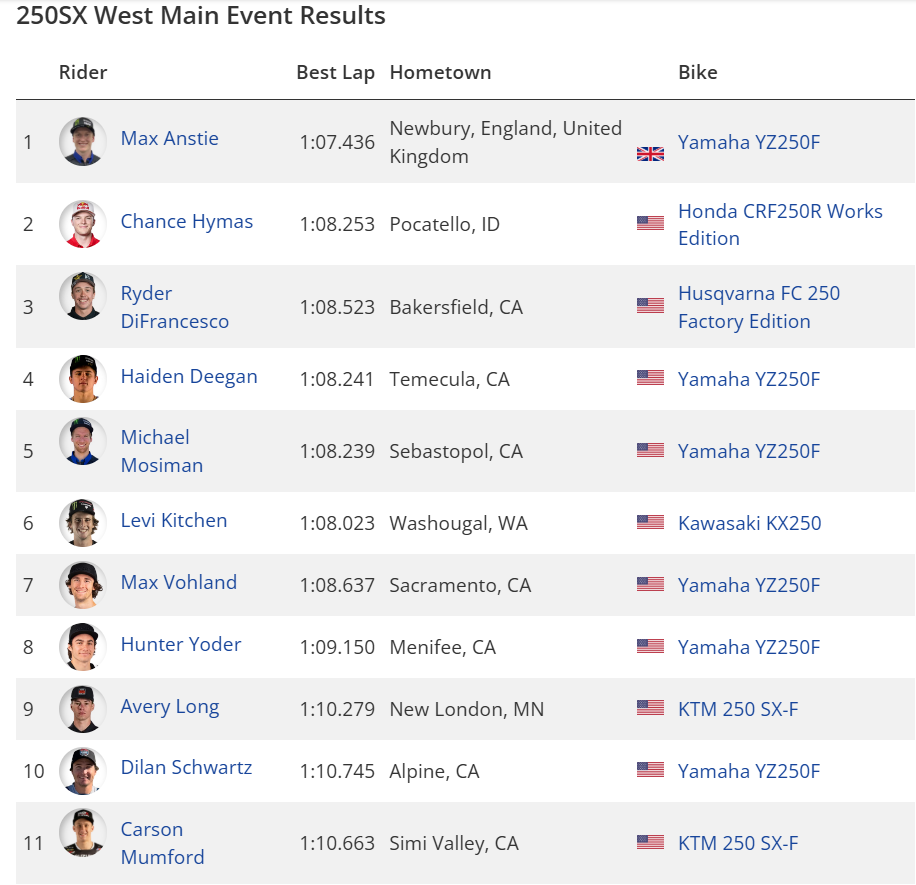Open Dilan Schwartz rider profile link
916x885 pixels.
[x=186, y=768]
